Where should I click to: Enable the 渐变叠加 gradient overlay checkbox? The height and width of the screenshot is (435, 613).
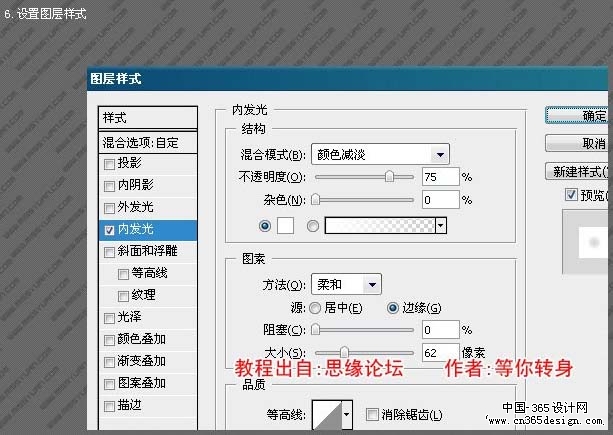click(109, 362)
